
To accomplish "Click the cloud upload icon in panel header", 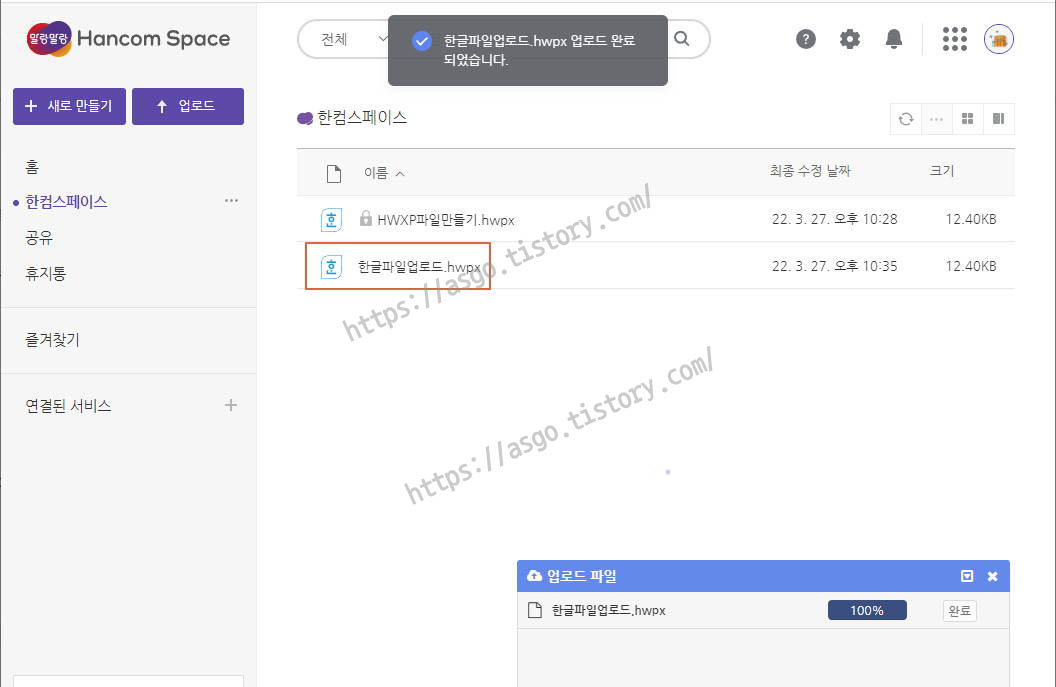I will click(x=535, y=575).
